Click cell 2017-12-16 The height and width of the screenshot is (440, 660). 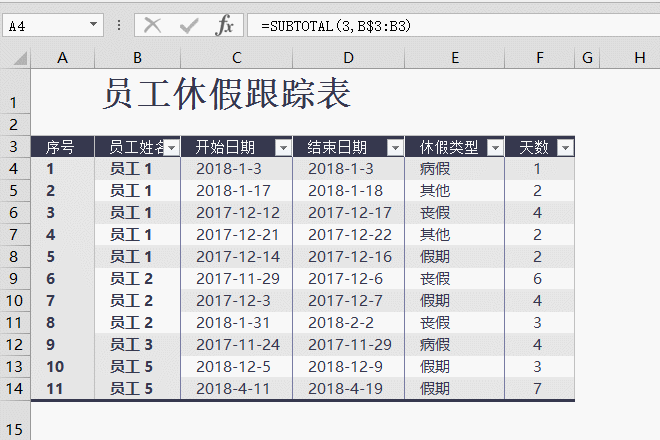pyautogui.click(x=349, y=256)
